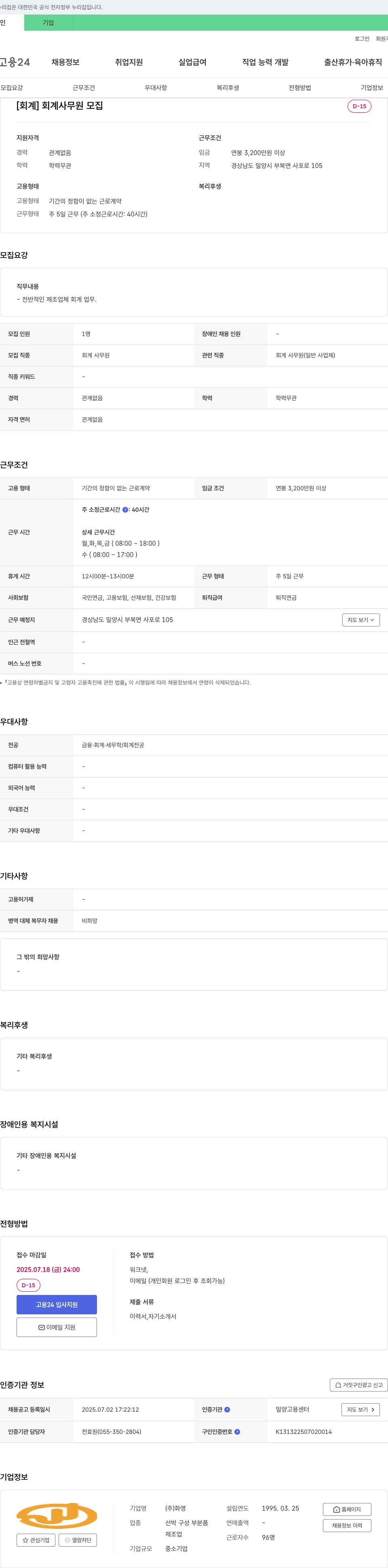Toggle 열람차단 for this company
The height and width of the screenshot is (1568, 388).
(x=78, y=1540)
